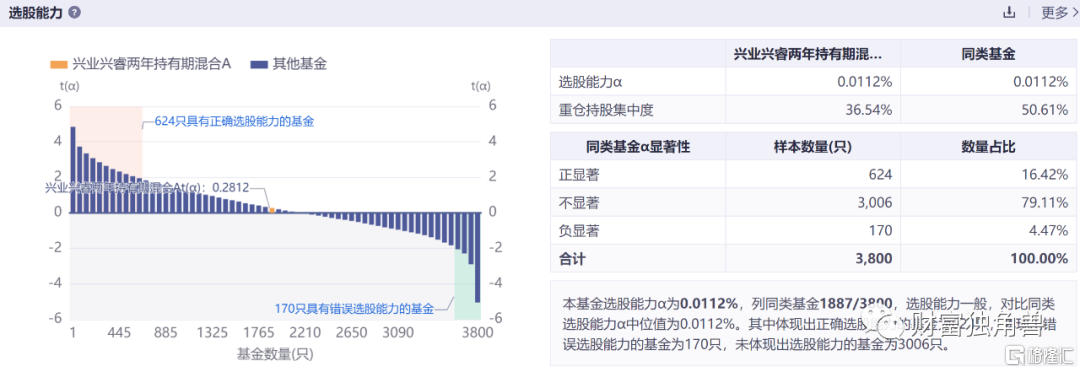Click the panel title 选股能力
The image size is (1080, 372).
(x=37, y=12)
